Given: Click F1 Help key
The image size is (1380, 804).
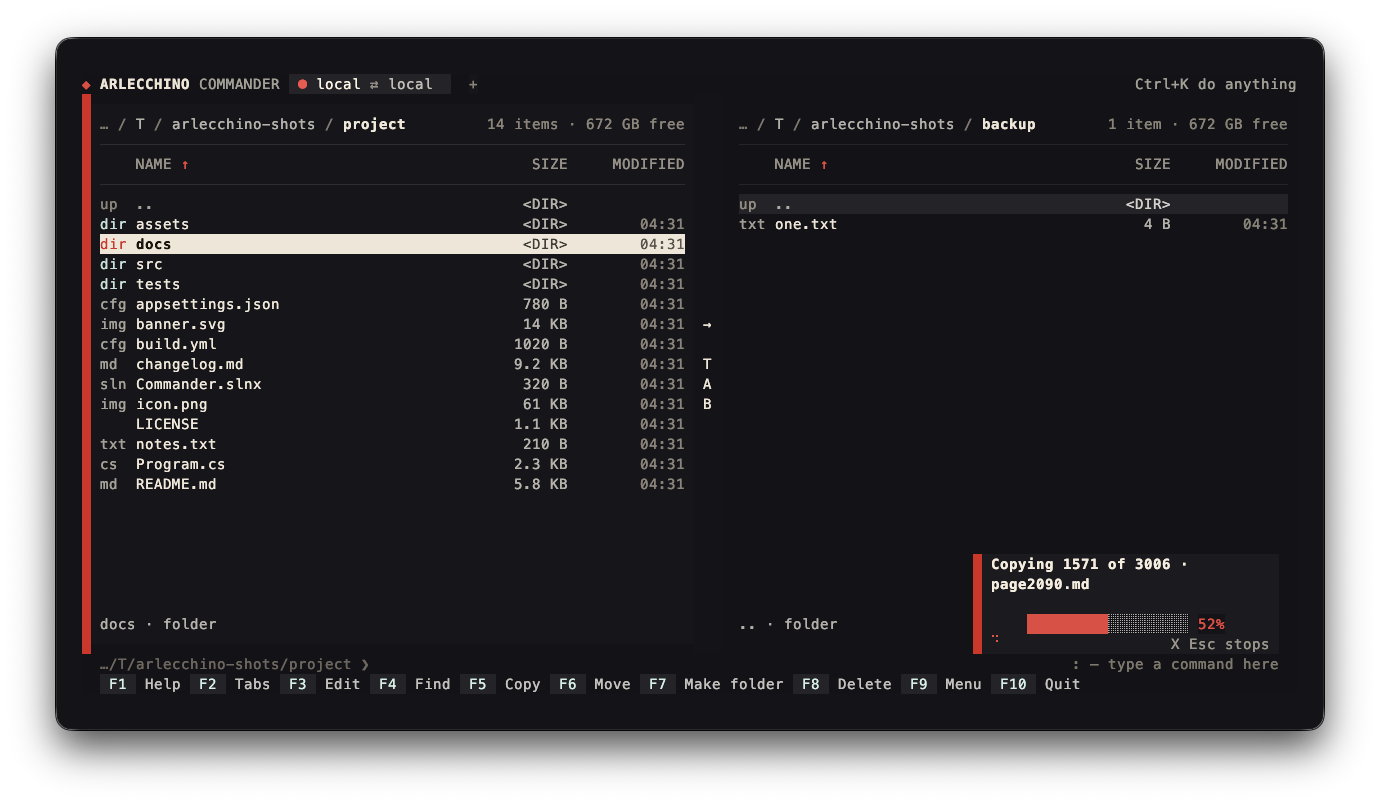Looking at the screenshot, I should (x=140, y=684).
